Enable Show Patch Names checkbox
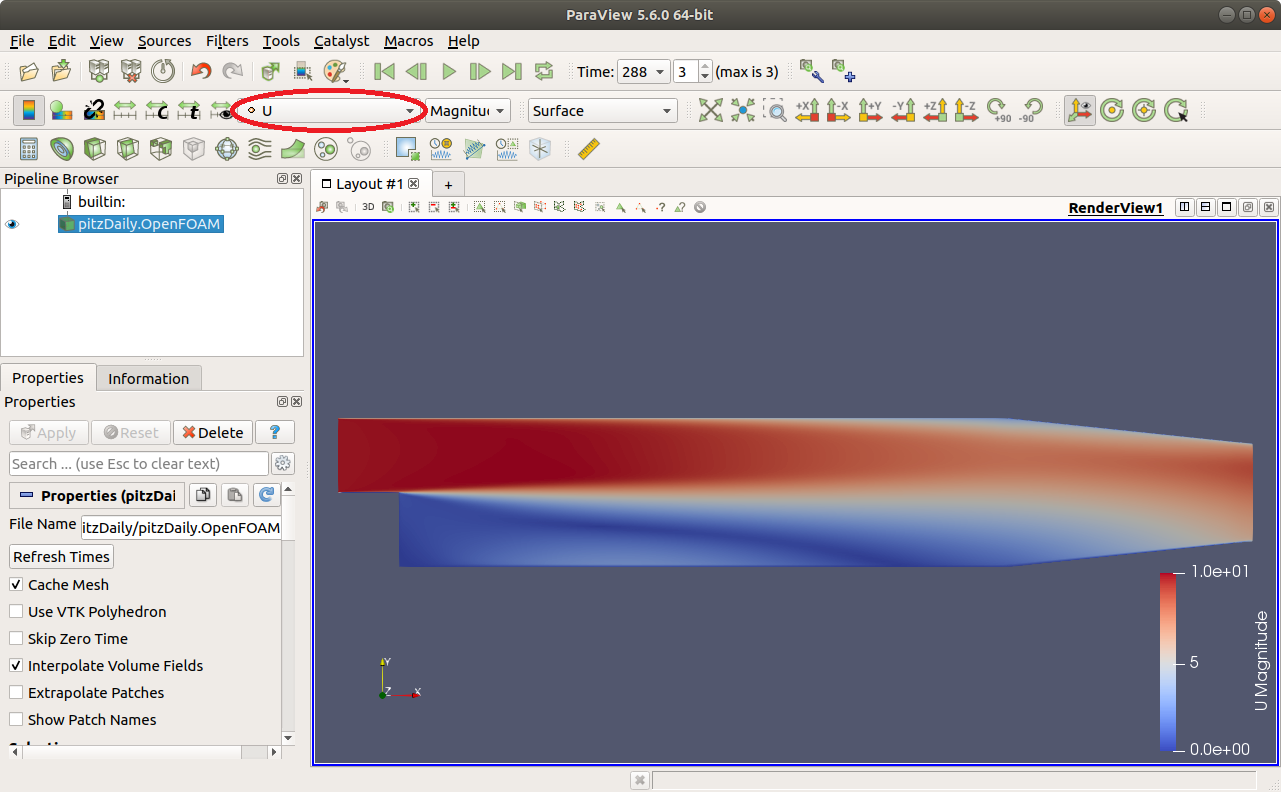Screen dimensions: 1281x792 coord(16,719)
